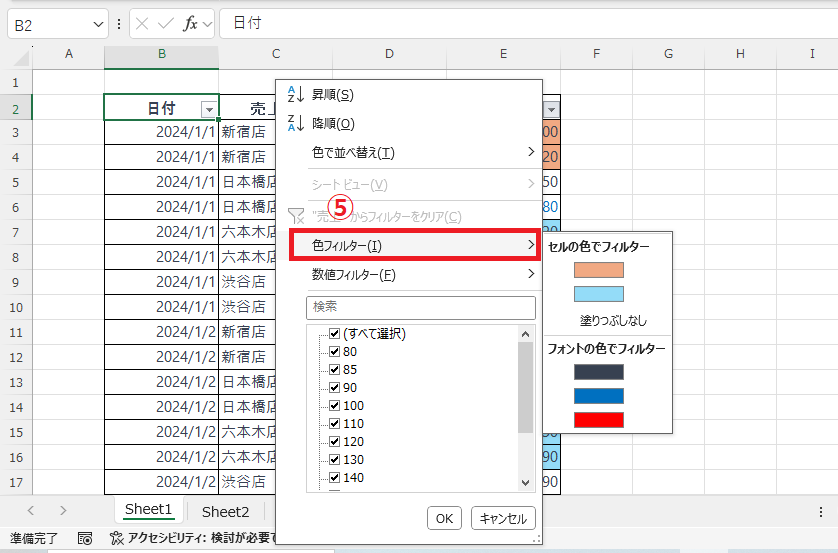Expand the 色で並べ替え submenu arrow

point(531,152)
